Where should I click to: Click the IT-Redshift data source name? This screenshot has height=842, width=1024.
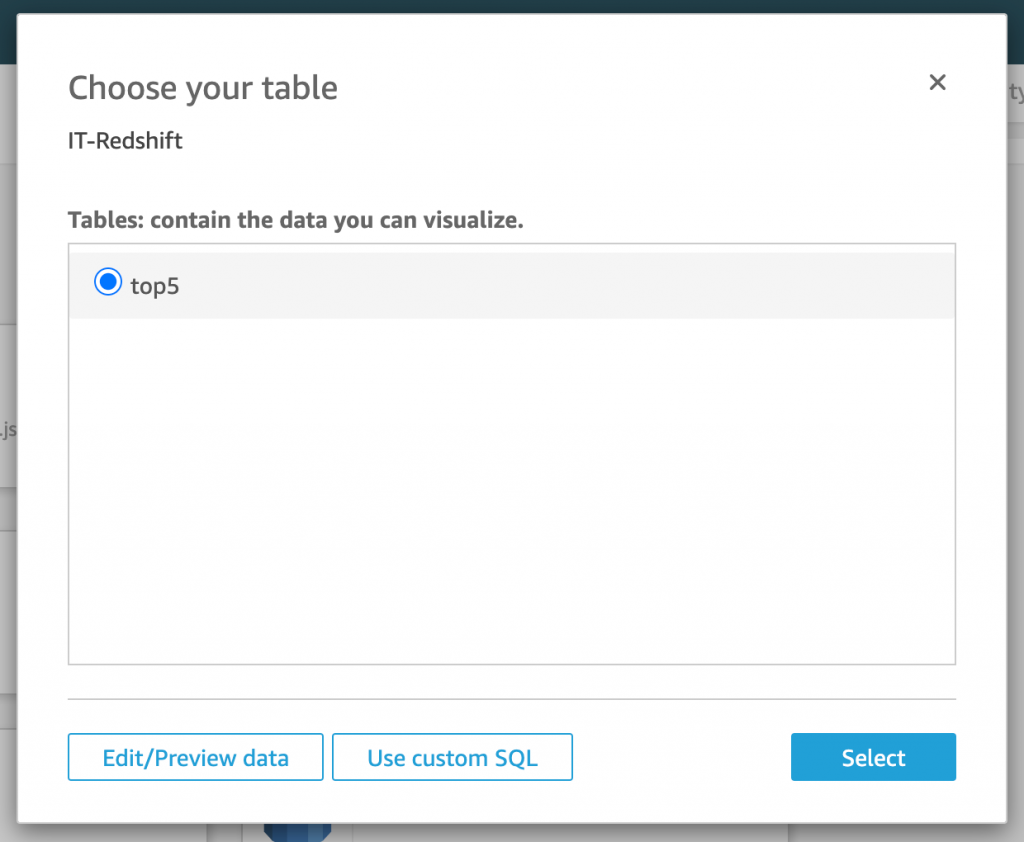[x=125, y=140]
